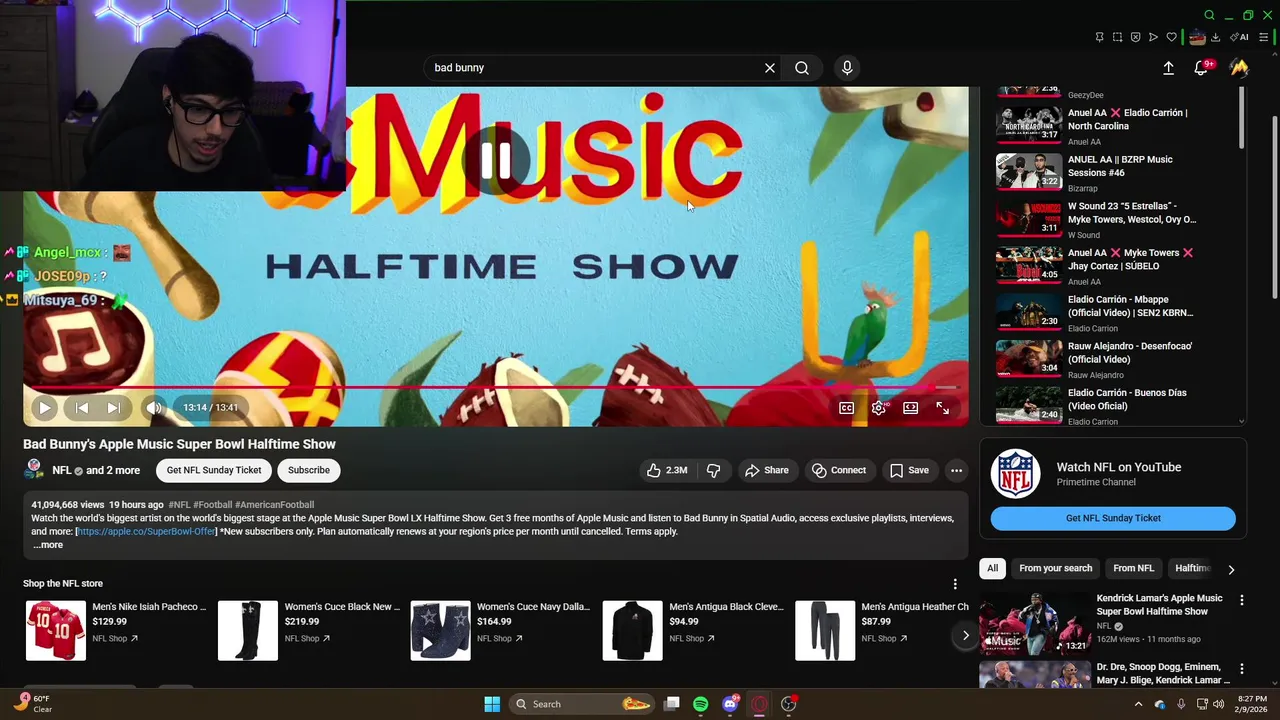Open OBS Studio from the taskbar

click(789, 704)
